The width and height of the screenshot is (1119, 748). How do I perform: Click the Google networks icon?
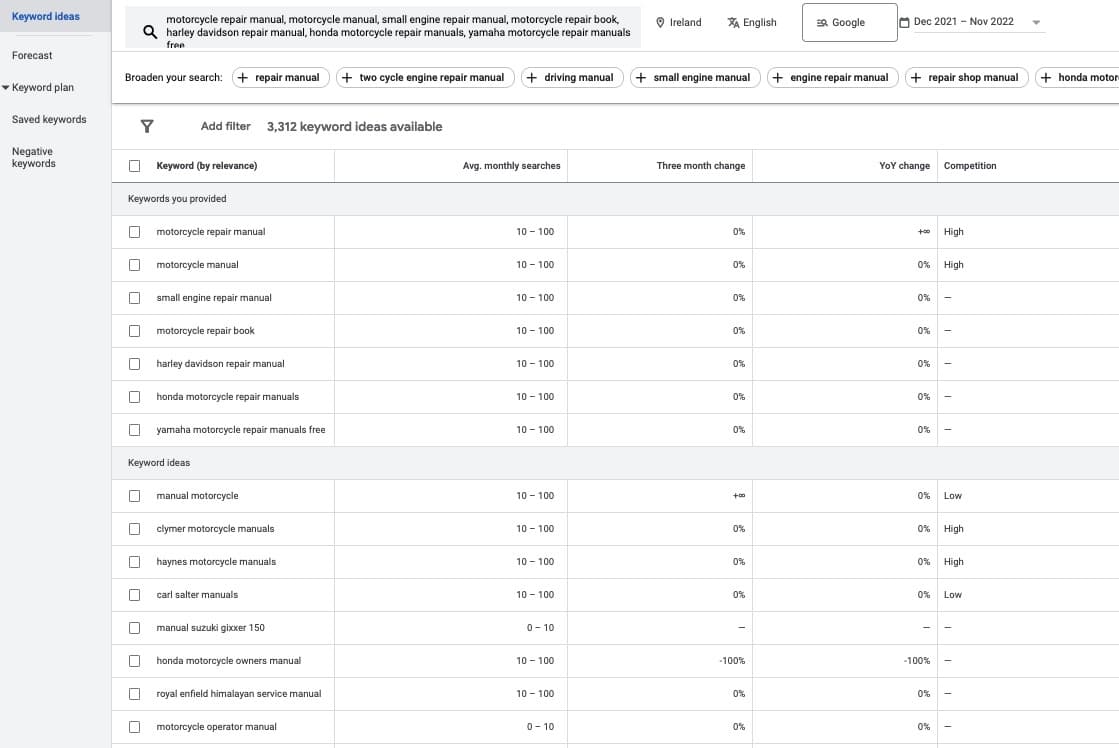(x=823, y=21)
